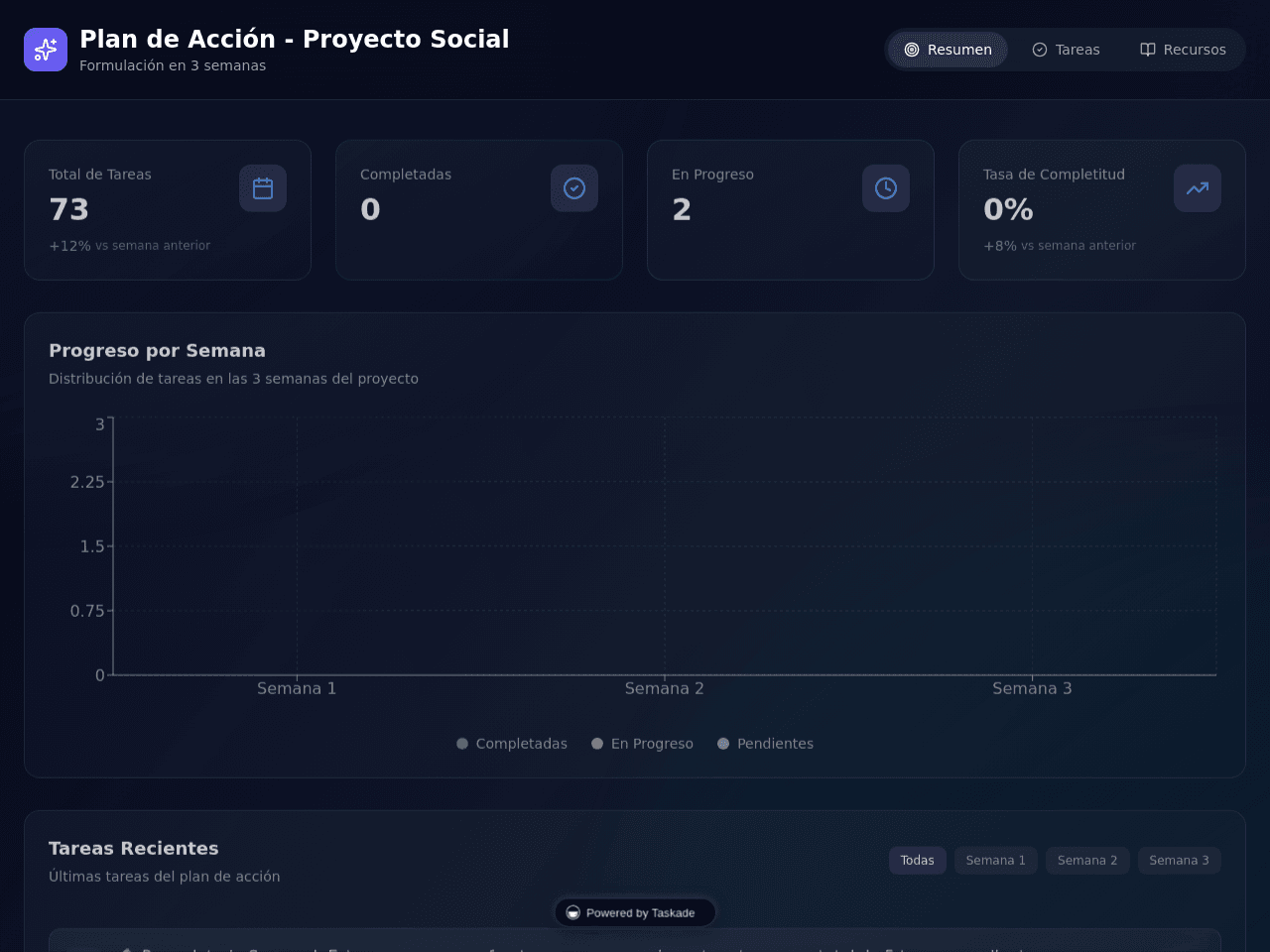Click the purple sparkle app logo
Screen dimensions: 1270x952
pyautogui.click(x=46, y=50)
